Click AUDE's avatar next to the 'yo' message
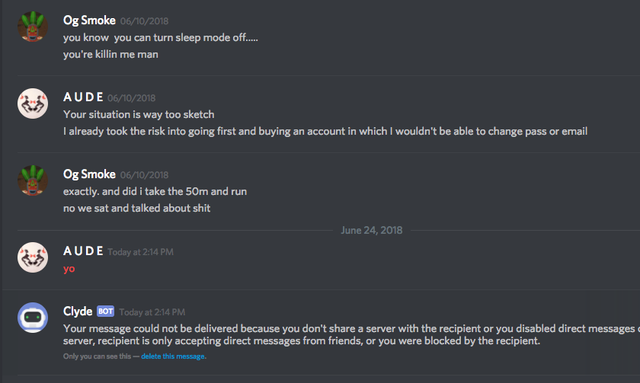Image resolution: width=640 pixels, height=383 pixels. point(33,257)
